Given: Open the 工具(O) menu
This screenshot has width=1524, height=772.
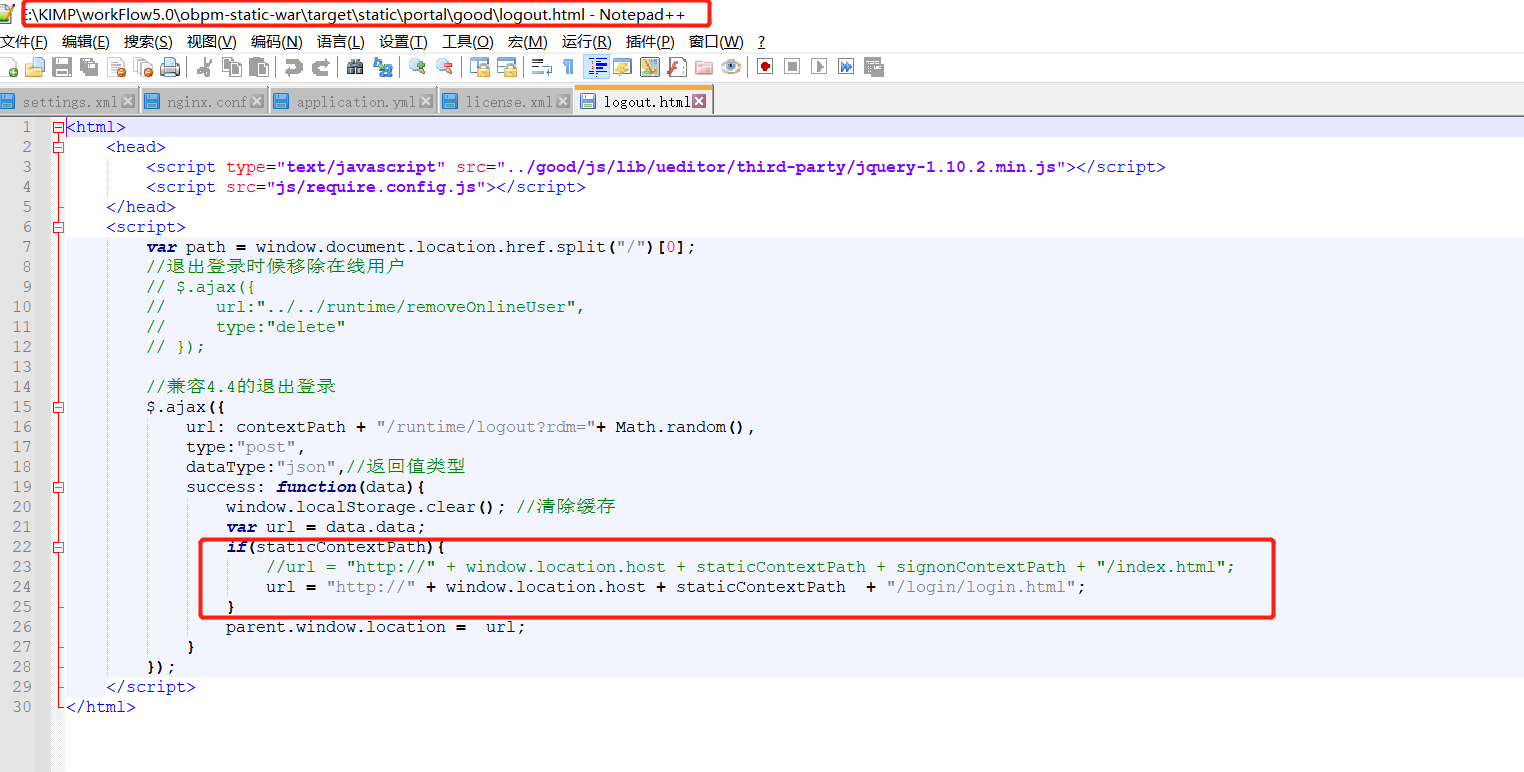Looking at the screenshot, I should pos(468,41).
